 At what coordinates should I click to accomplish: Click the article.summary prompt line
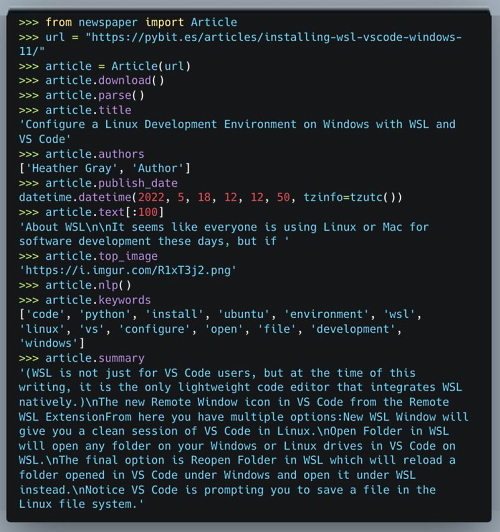[82, 359]
